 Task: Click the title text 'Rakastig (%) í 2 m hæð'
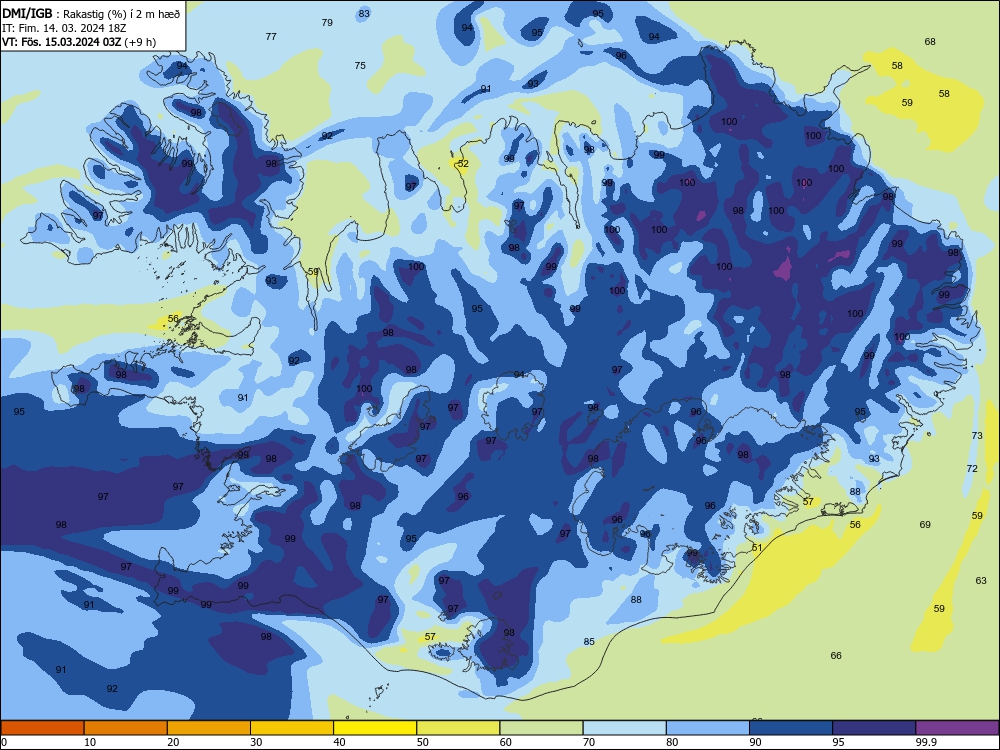122,14
